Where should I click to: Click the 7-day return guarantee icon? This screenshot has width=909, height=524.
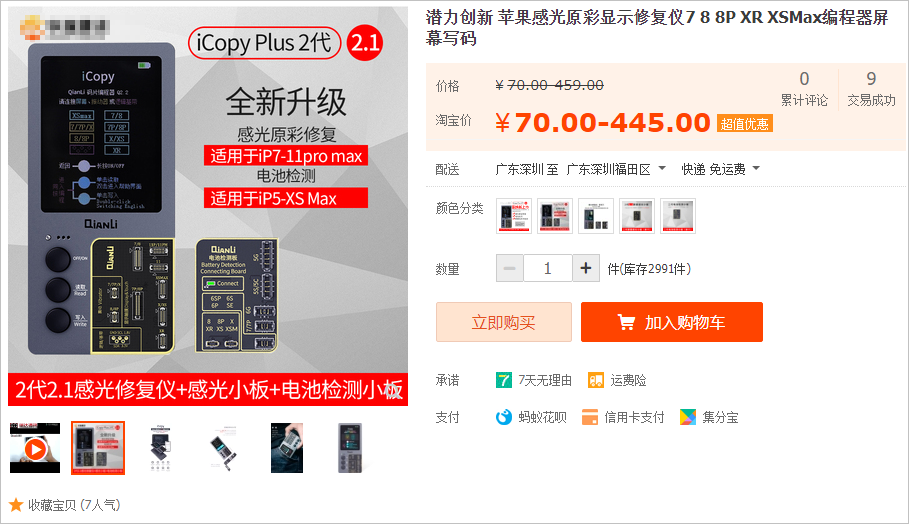click(504, 380)
